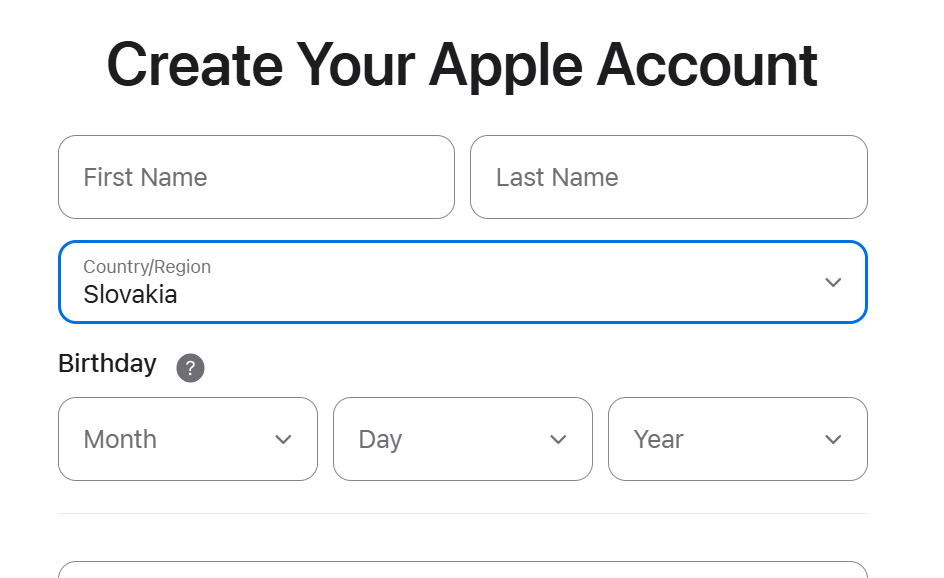Click the Day field's chevron arrow
The image size is (944, 578).
coord(558,439)
